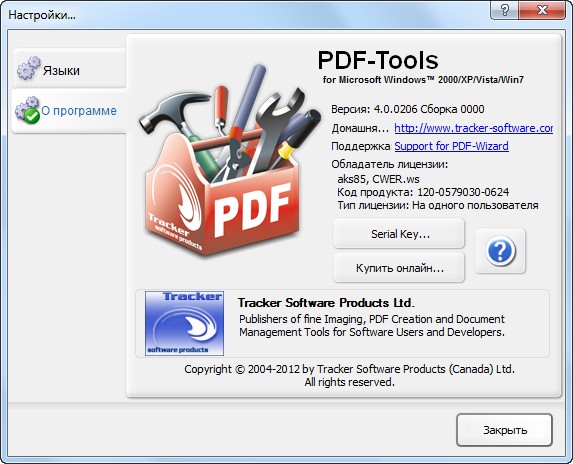573x464 pixels.
Task: Click the for Microsoft Windows subtitle text
Action: pos(423,80)
